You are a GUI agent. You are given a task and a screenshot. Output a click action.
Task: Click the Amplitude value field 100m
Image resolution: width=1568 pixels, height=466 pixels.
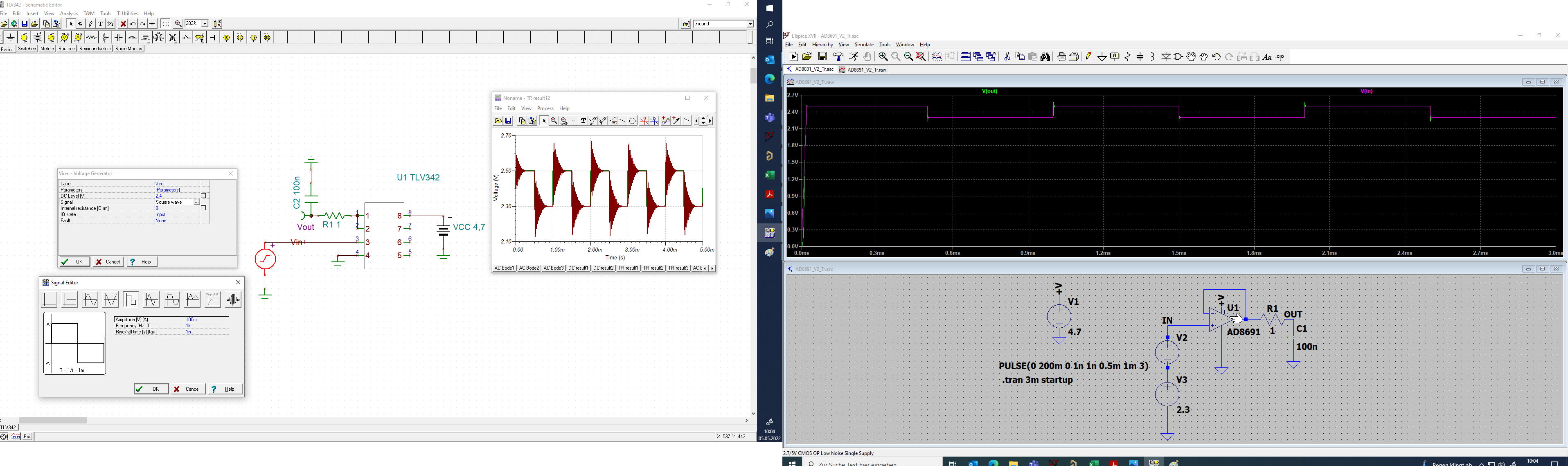tap(206, 320)
